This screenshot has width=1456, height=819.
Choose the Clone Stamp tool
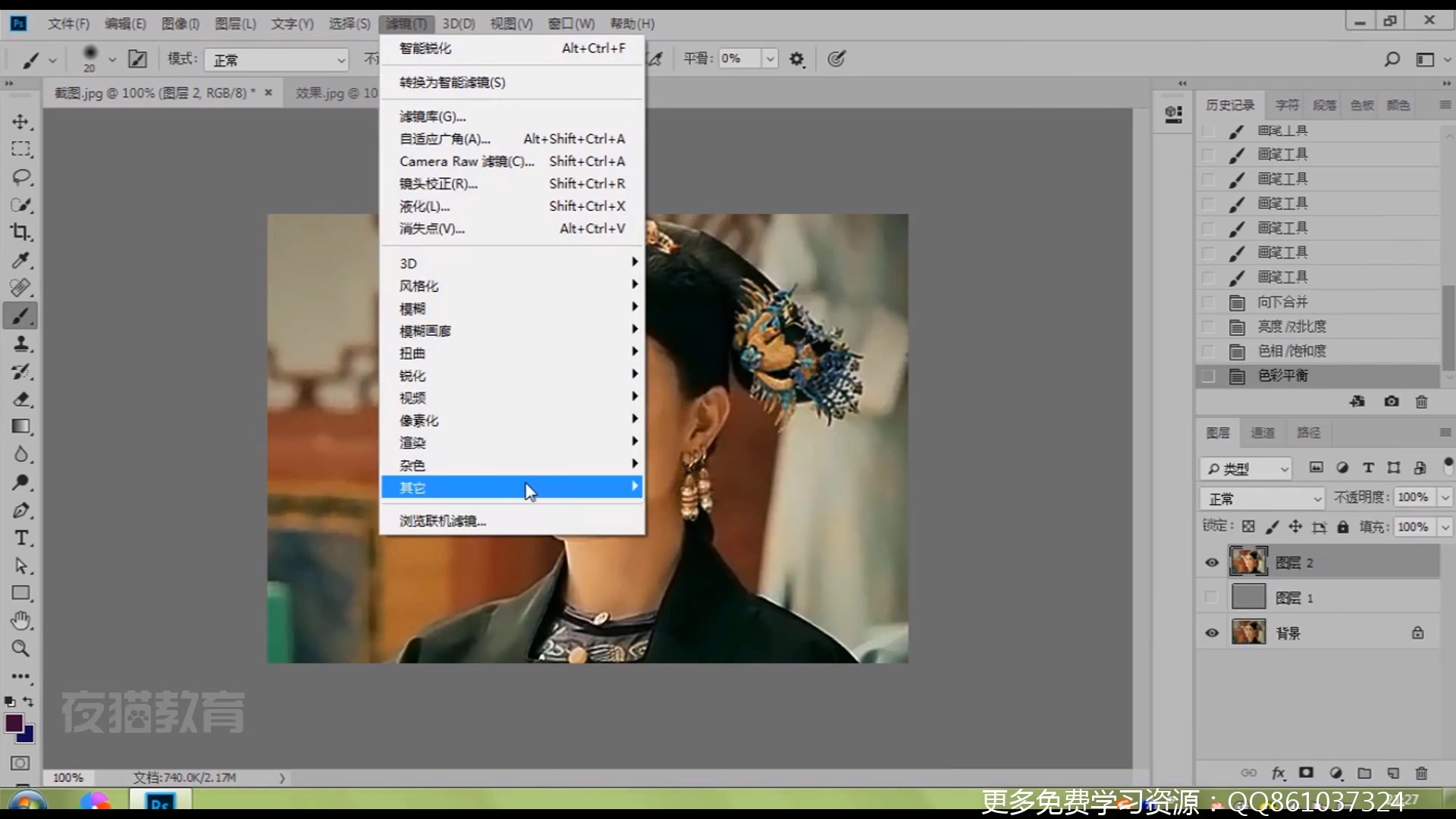coord(20,344)
